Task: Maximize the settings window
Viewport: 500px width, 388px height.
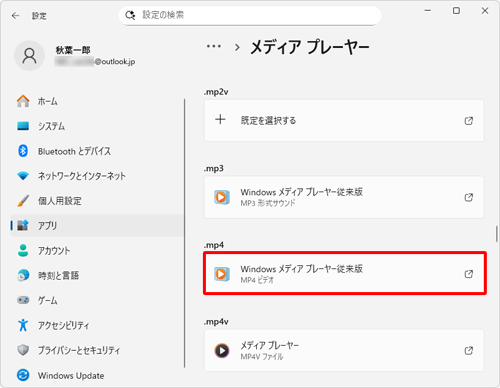Action: [456, 11]
